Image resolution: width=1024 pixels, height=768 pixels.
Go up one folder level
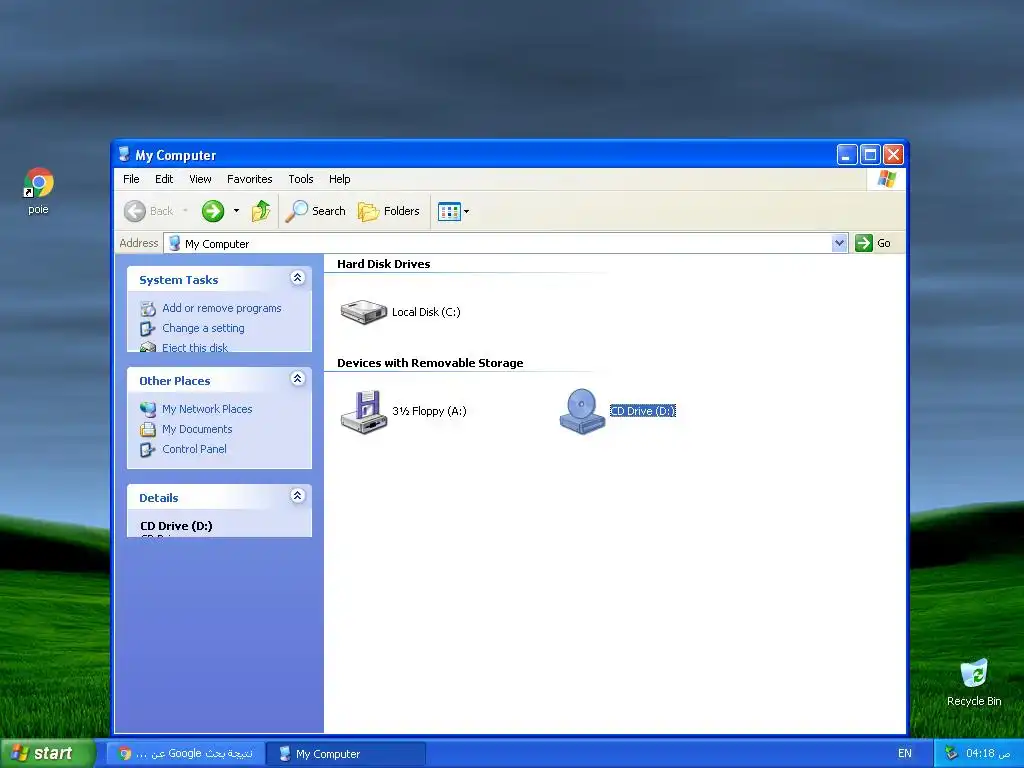(x=261, y=211)
